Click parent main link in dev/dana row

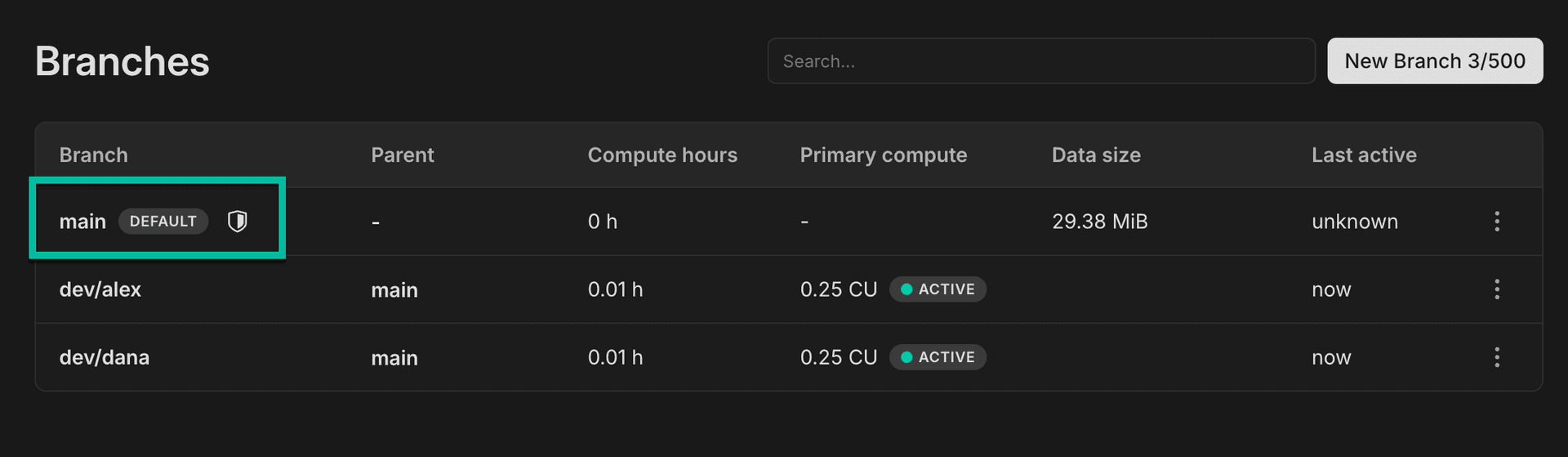(x=394, y=358)
